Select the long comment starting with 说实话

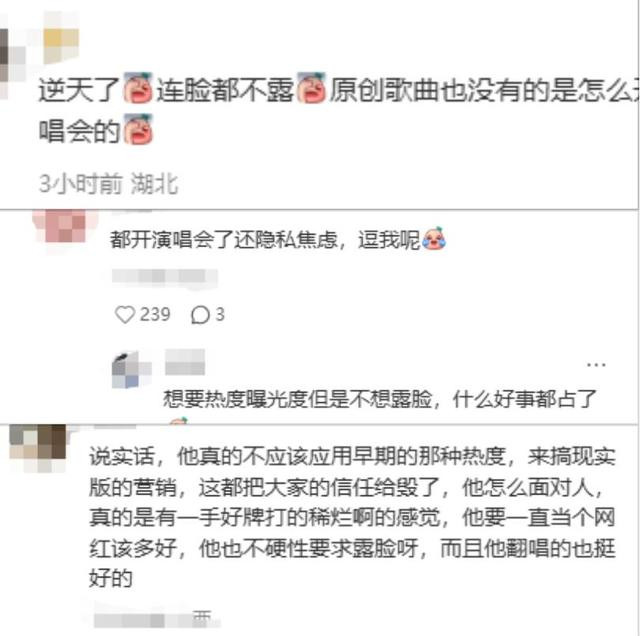(x=352, y=517)
